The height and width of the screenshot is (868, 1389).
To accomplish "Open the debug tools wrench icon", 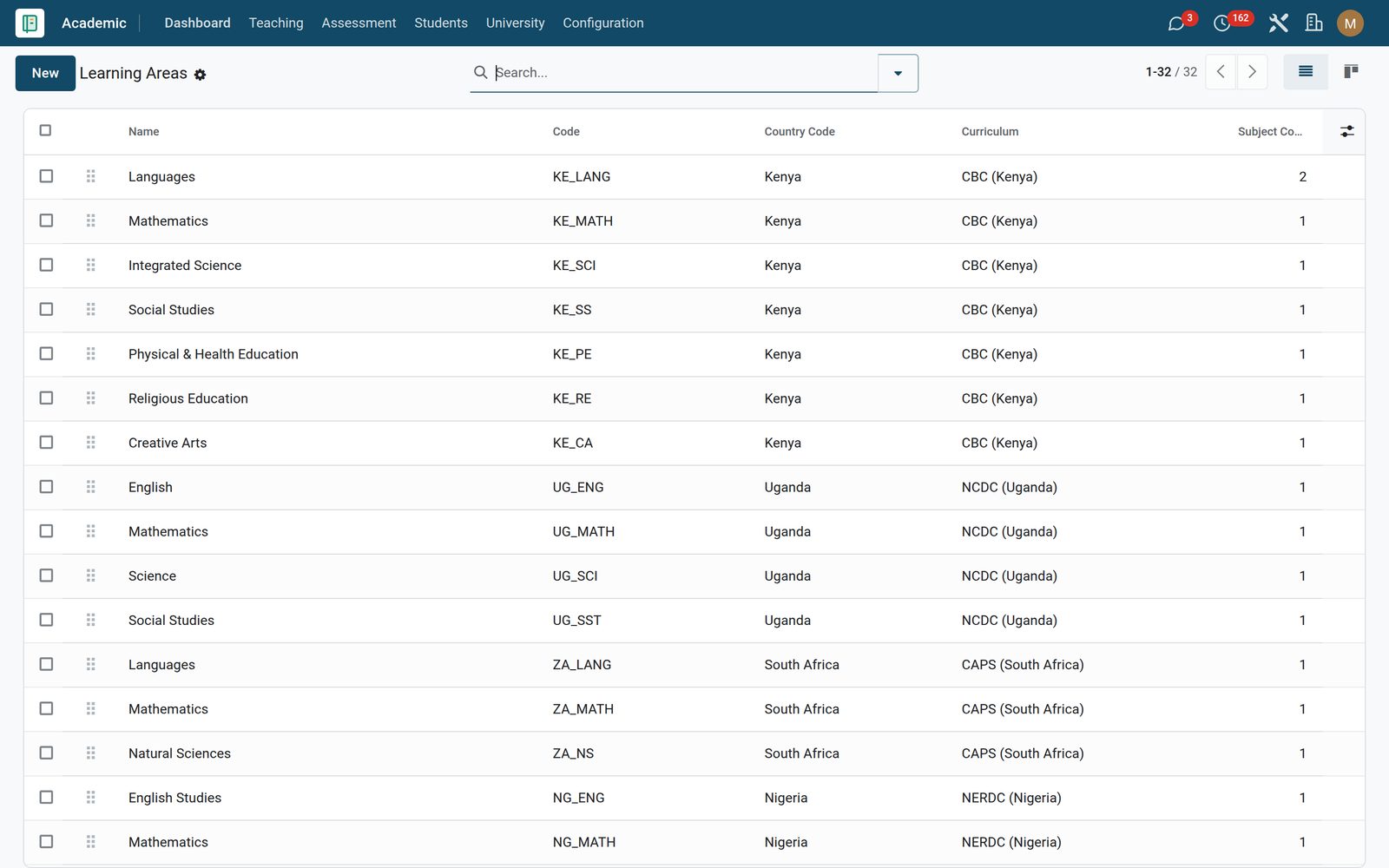I will pos(1278,23).
